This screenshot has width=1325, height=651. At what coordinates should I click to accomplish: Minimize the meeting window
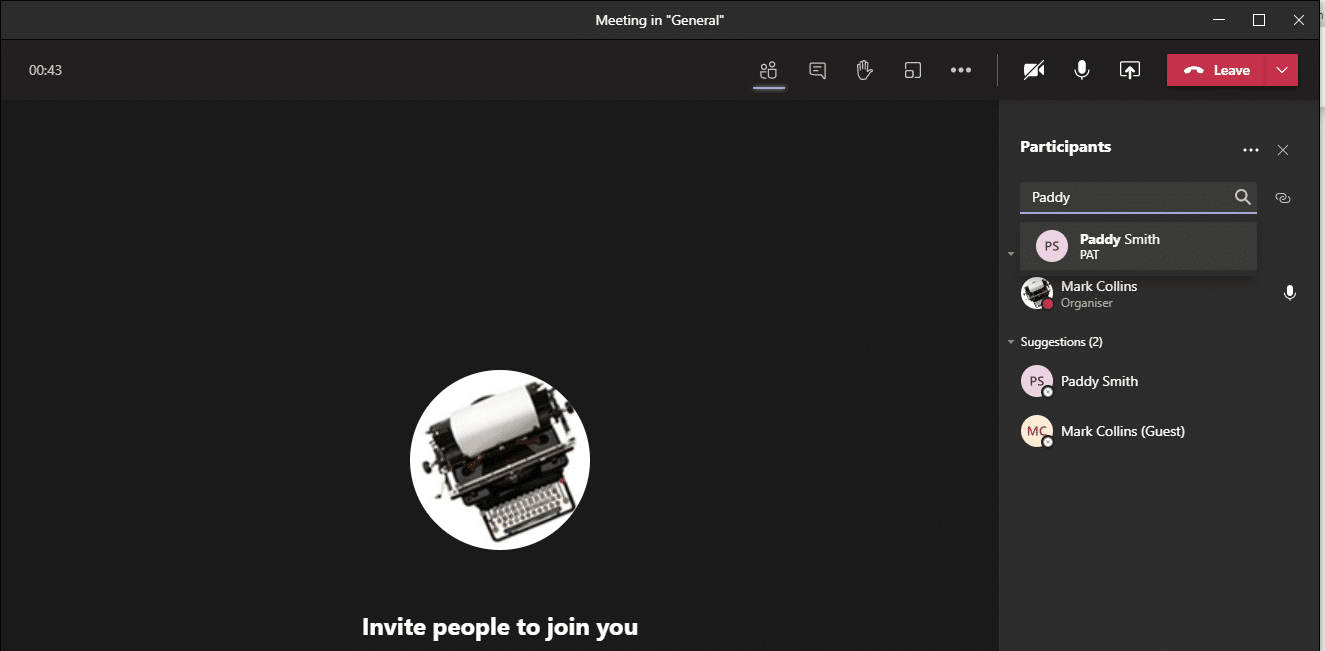(1218, 20)
